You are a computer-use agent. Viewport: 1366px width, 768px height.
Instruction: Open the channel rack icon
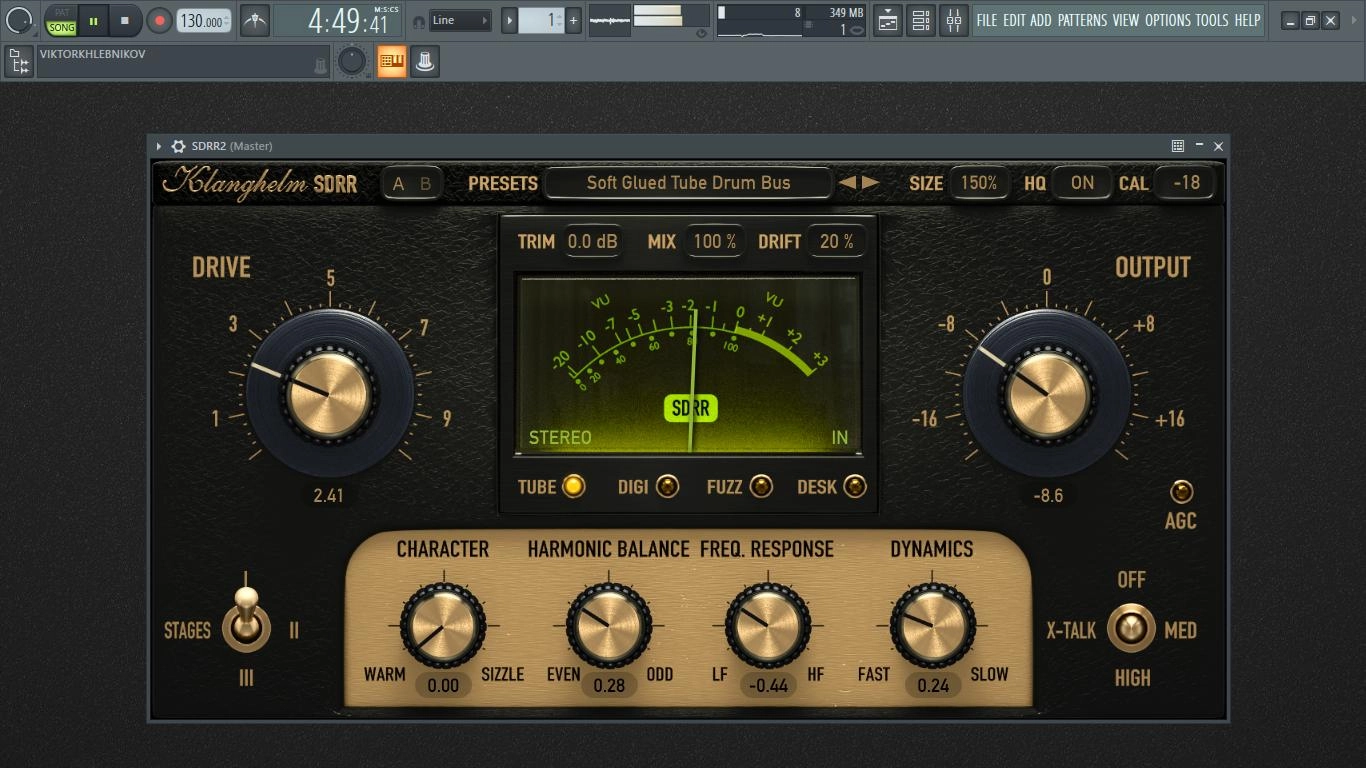[921, 20]
